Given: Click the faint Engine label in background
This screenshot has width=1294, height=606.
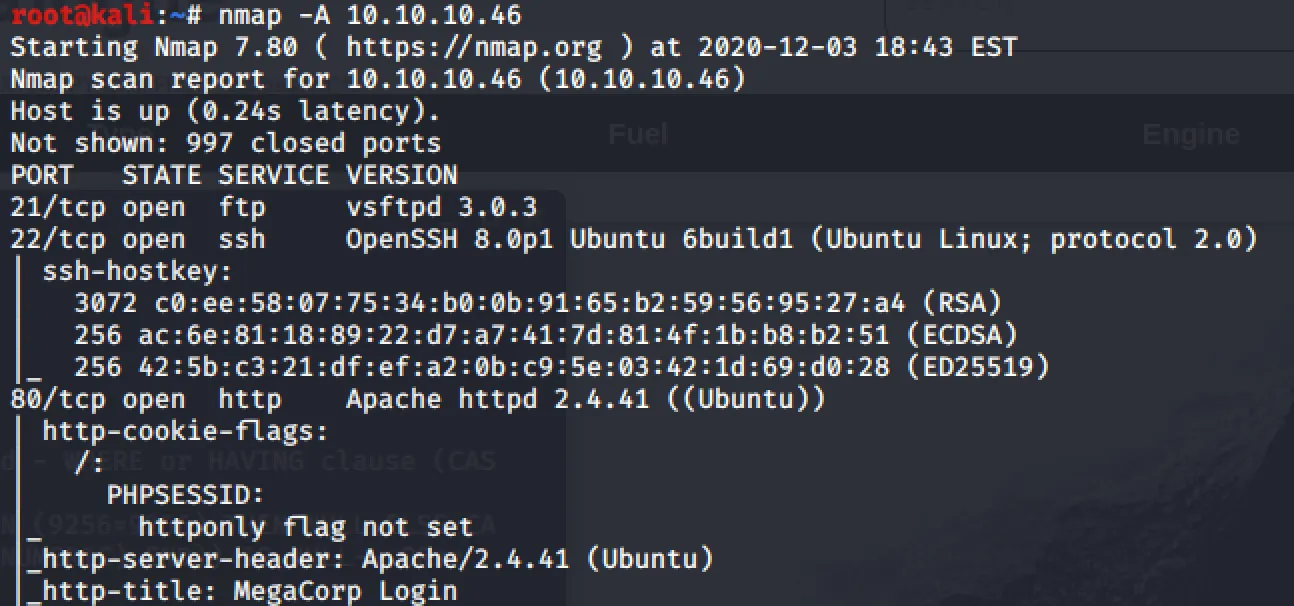Looking at the screenshot, I should tap(1190, 134).
